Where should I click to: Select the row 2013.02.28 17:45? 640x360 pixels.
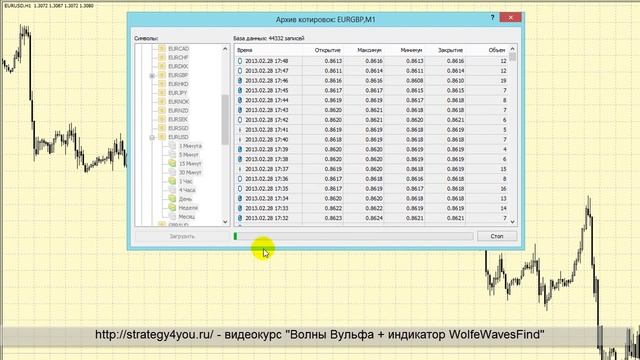(x=372, y=90)
